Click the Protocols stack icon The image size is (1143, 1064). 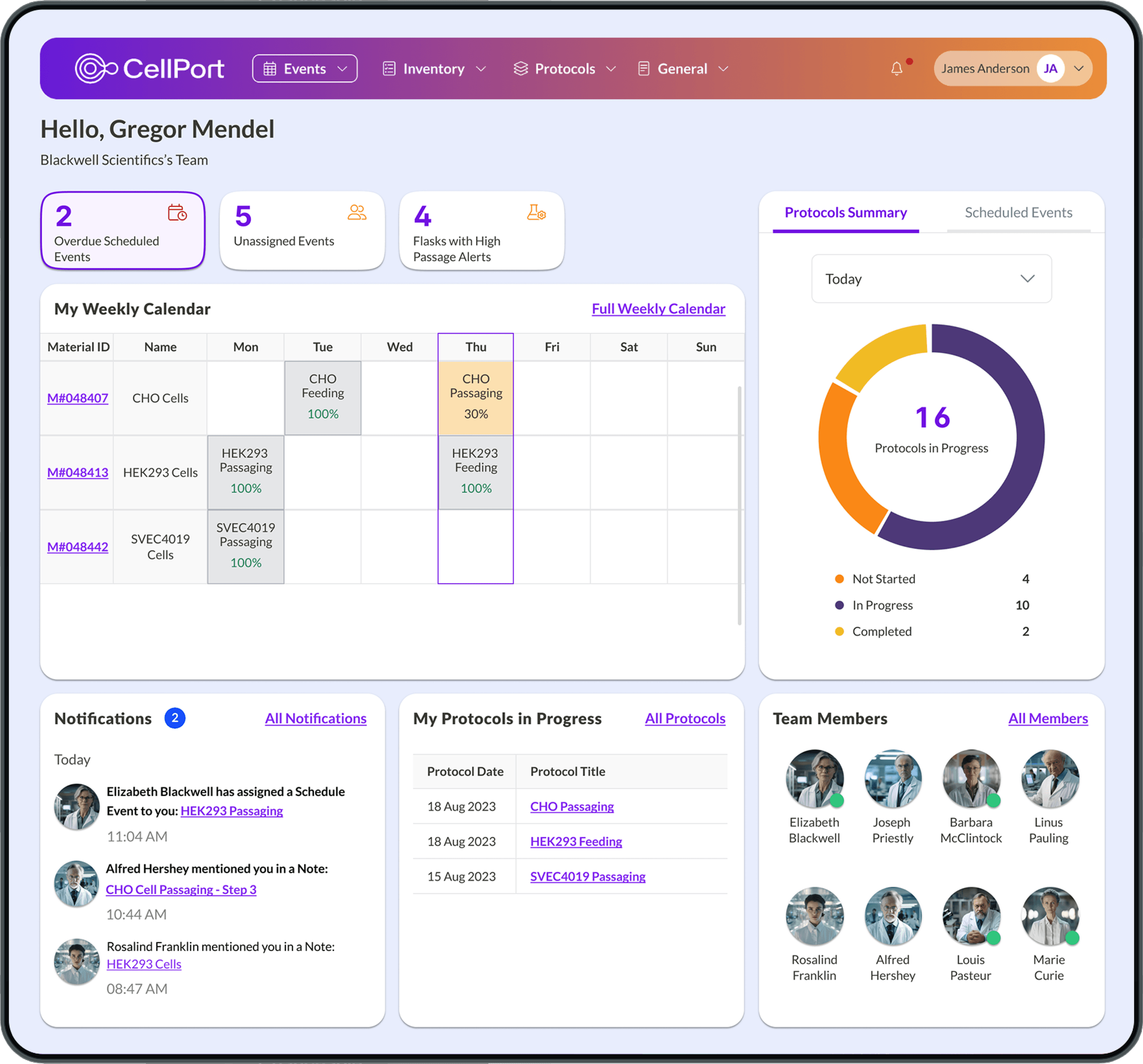pyautogui.click(x=521, y=69)
